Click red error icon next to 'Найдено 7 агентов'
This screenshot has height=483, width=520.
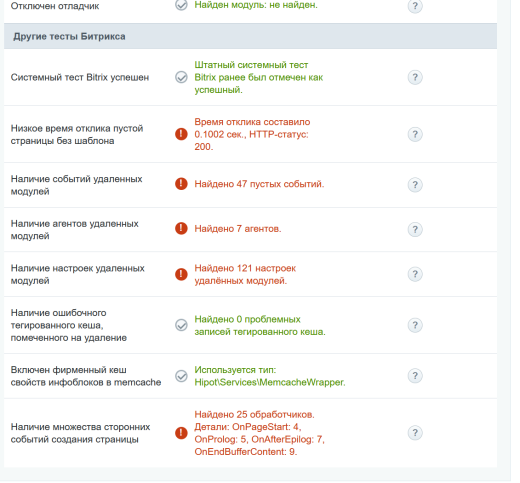point(181,229)
